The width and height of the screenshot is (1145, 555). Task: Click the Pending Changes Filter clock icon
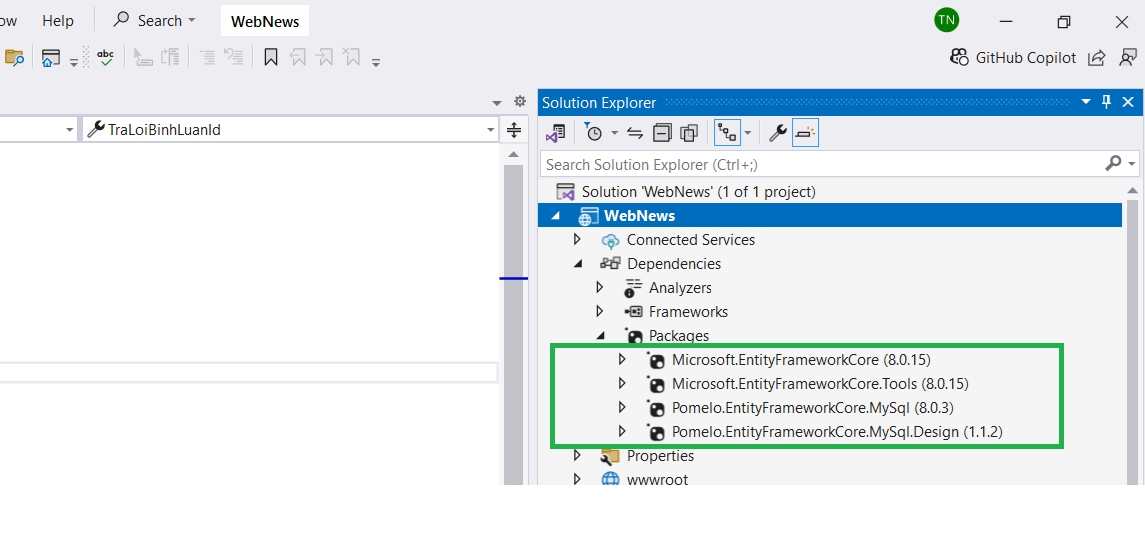pos(593,132)
